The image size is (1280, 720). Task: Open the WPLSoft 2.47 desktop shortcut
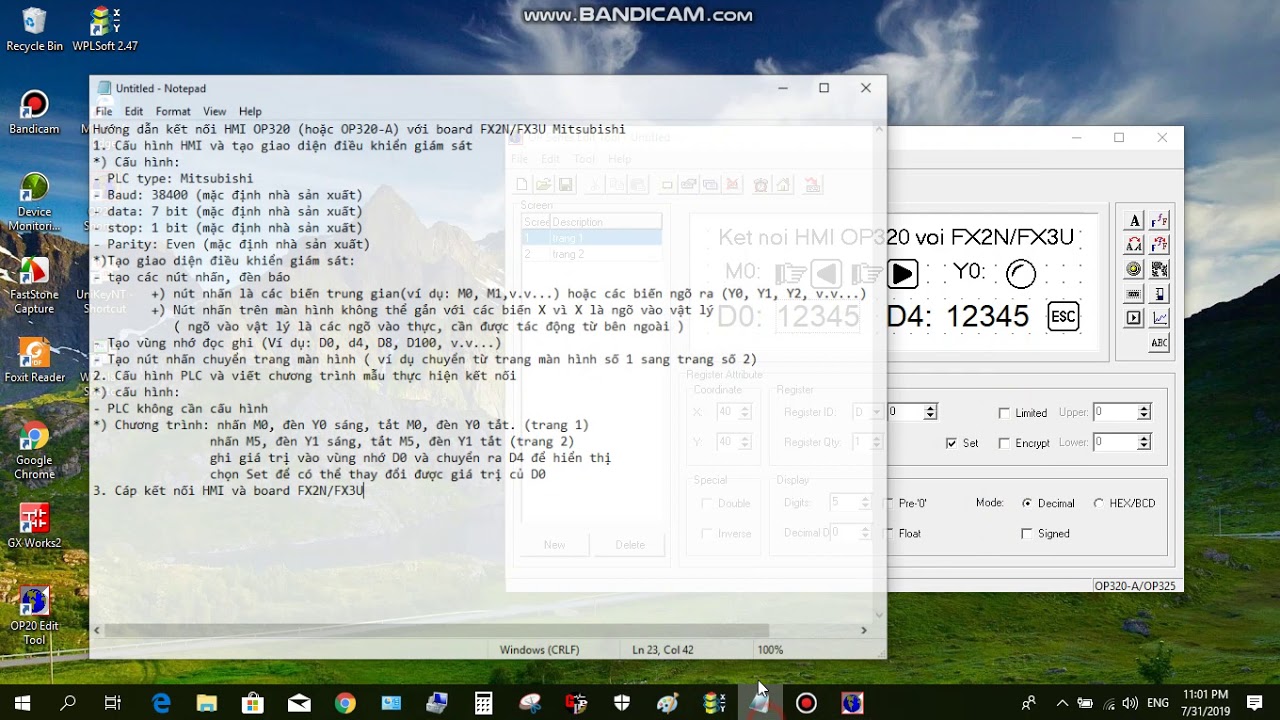[105, 29]
